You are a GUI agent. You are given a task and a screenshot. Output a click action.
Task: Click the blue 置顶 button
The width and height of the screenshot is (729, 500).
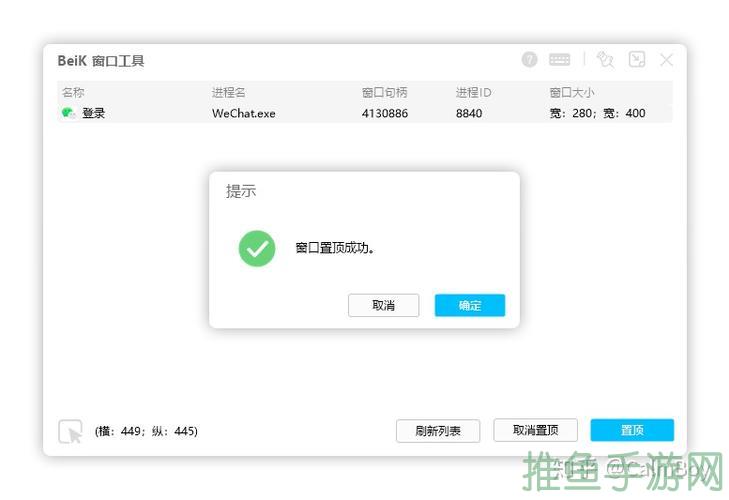(x=632, y=431)
